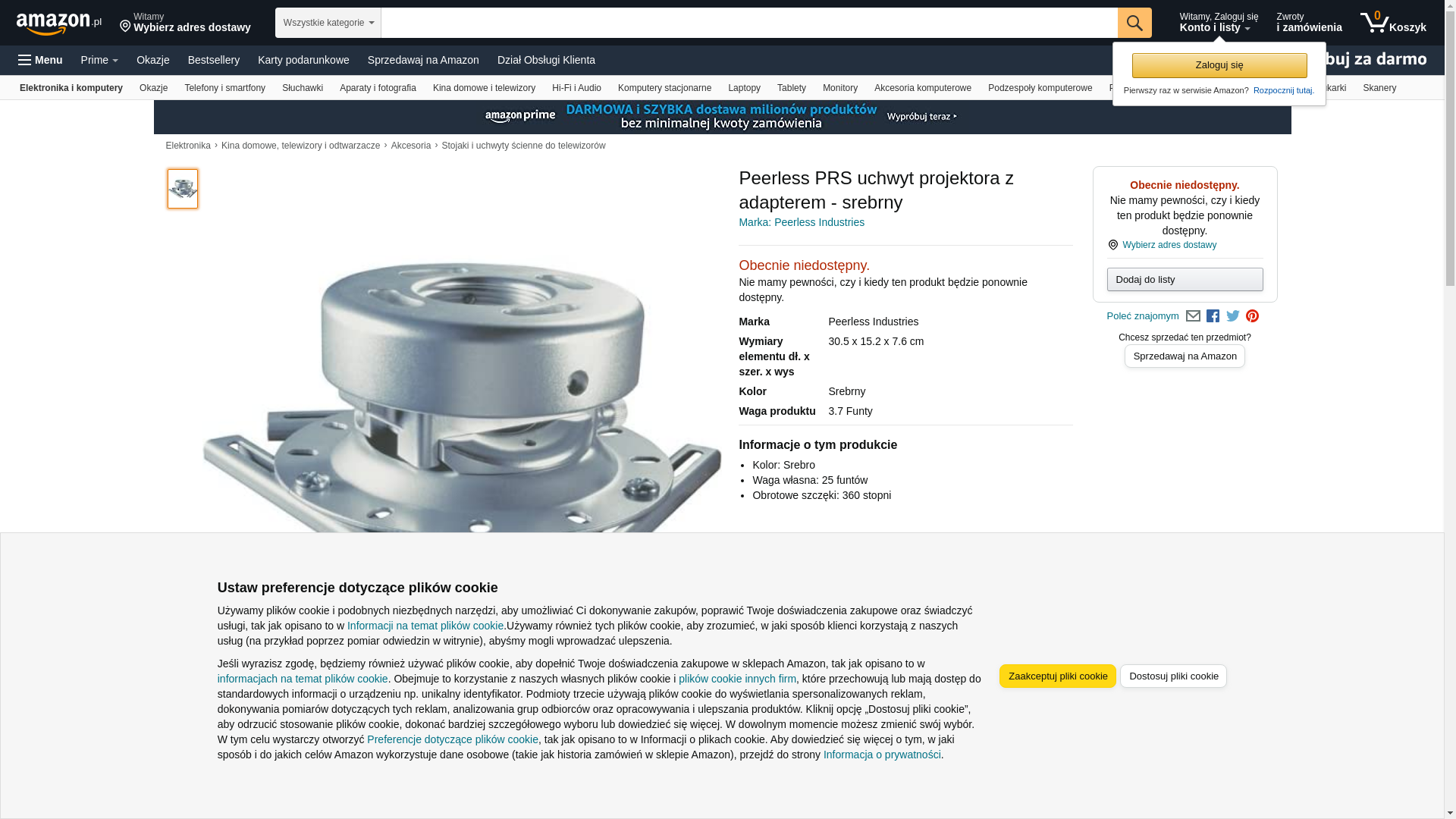Screen dimensions: 1456x819
Task: Customize cookies via Dostosuj pliki cookie
Action: pos(1173,676)
